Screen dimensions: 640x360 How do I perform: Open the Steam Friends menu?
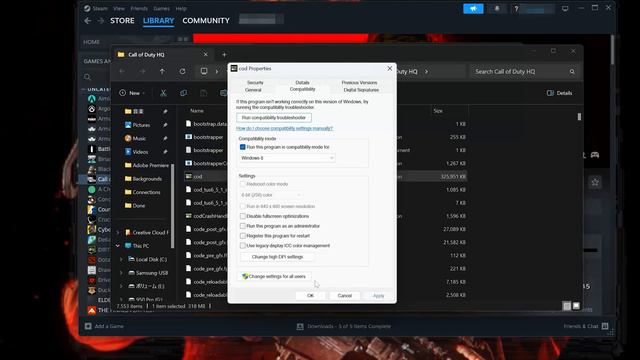click(x=139, y=8)
